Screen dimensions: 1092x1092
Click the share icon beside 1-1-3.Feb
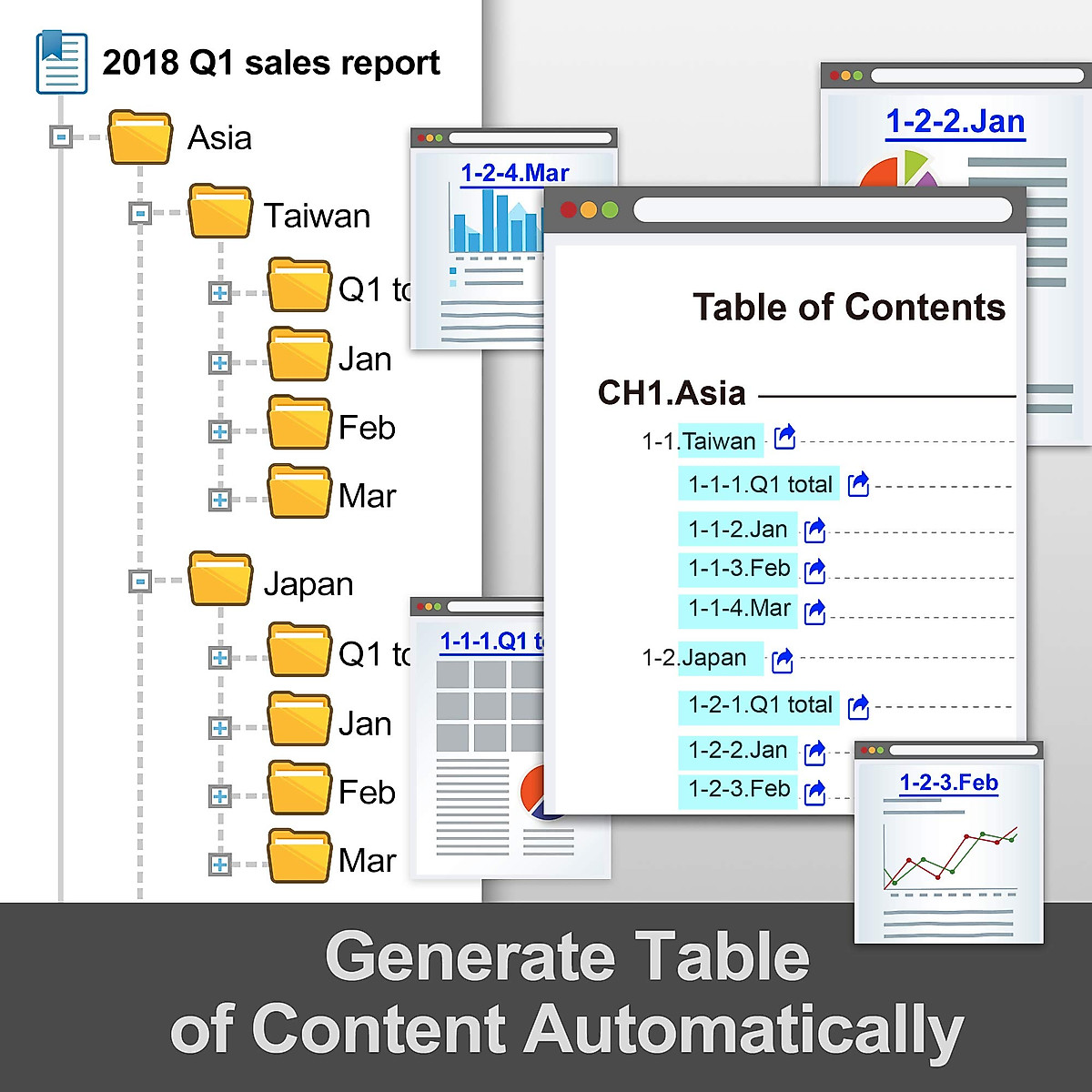pos(815,571)
